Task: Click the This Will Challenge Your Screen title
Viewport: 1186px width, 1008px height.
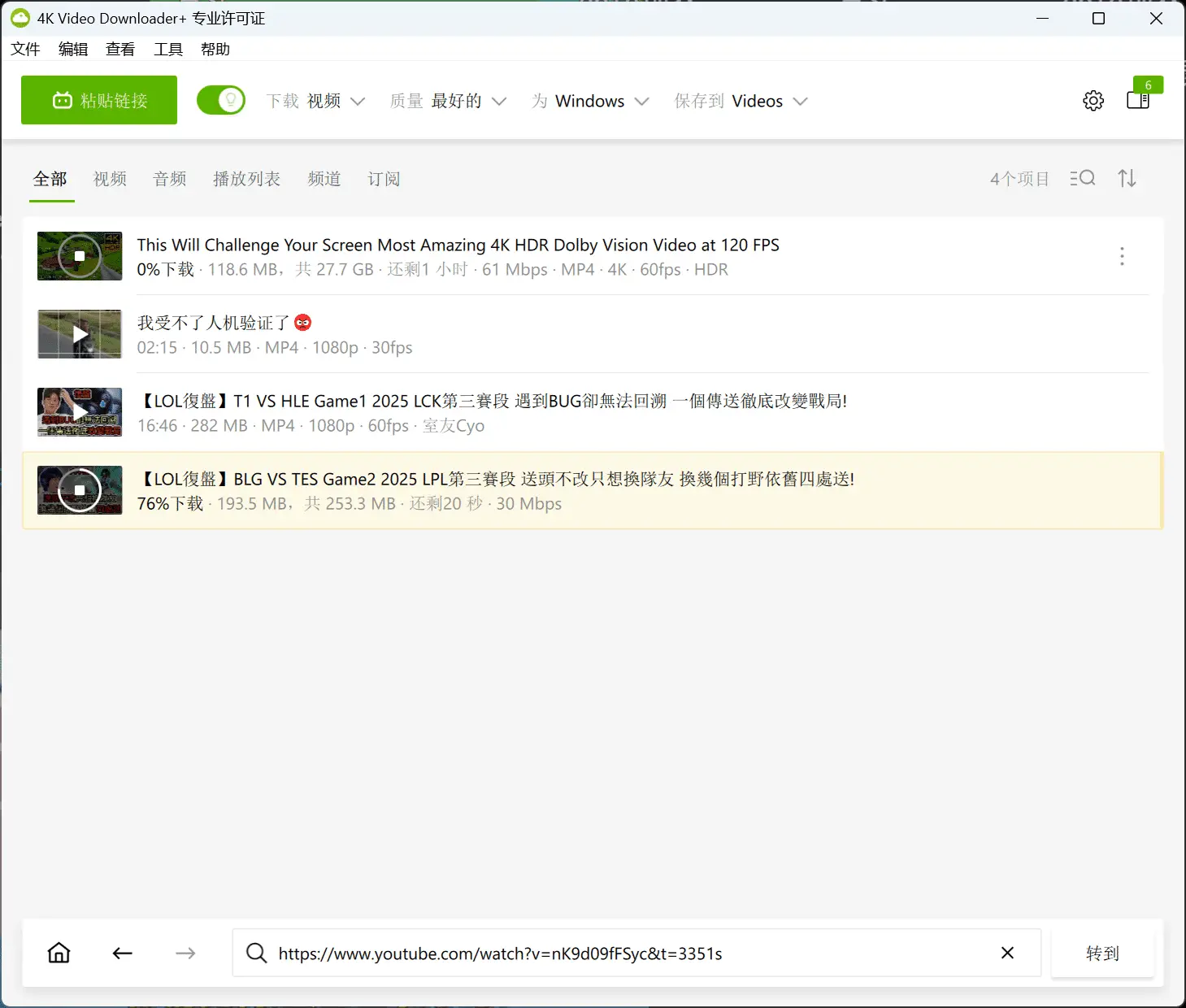Action: pyautogui.click(x=458, y=245)
